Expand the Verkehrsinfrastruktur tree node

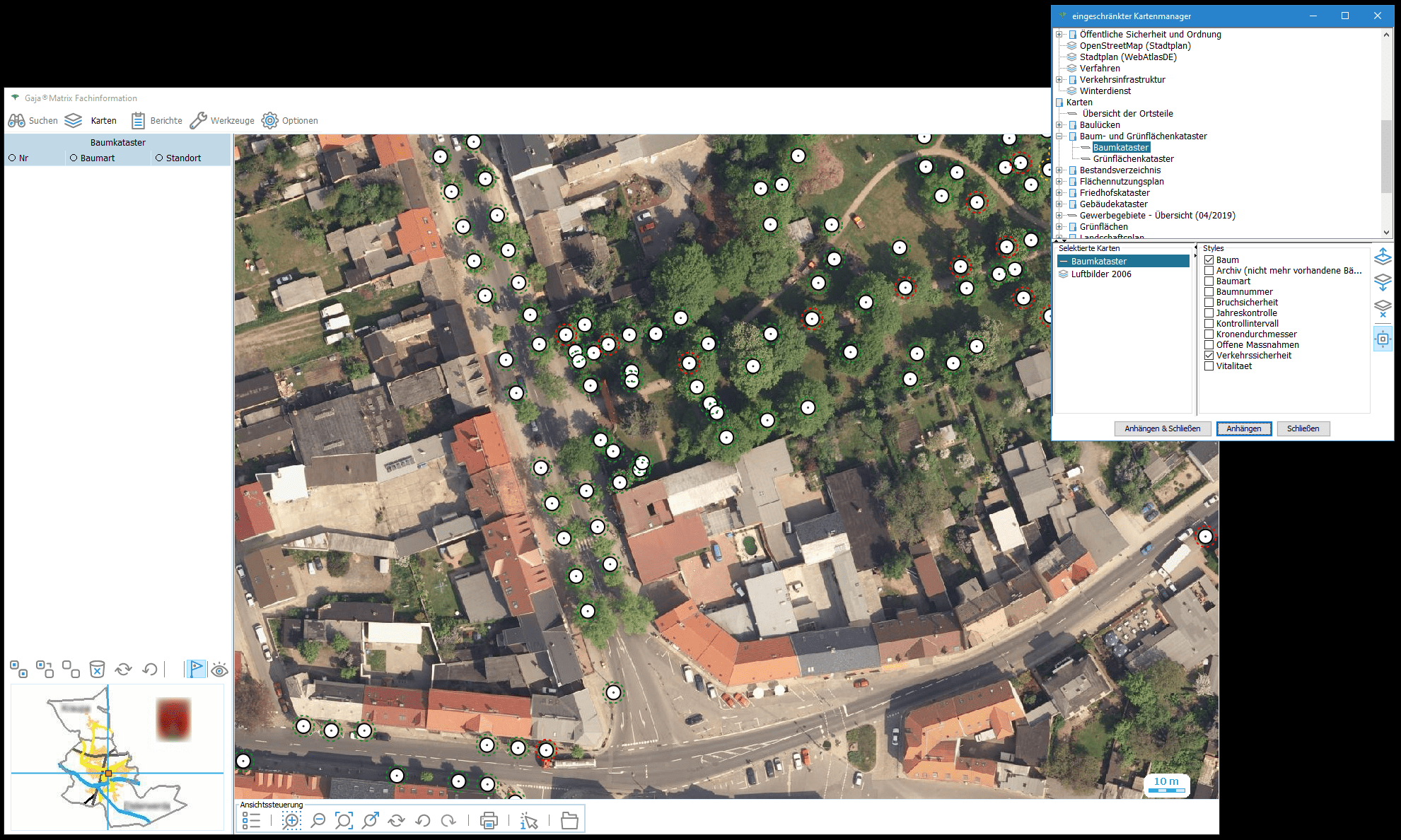tap(1059, 80)
